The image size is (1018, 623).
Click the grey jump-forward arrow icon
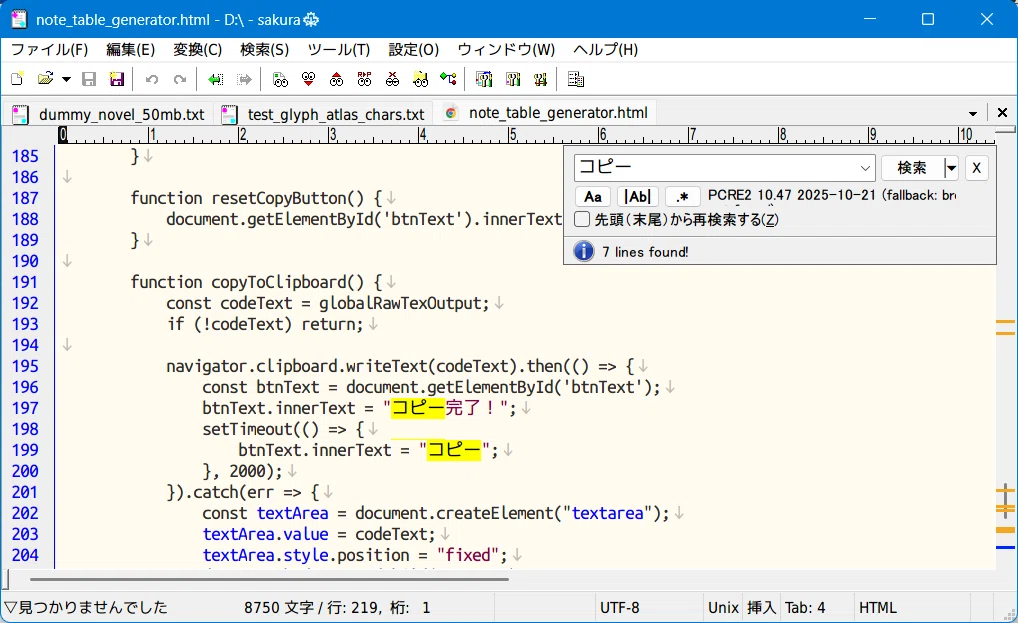coord(244,79)
